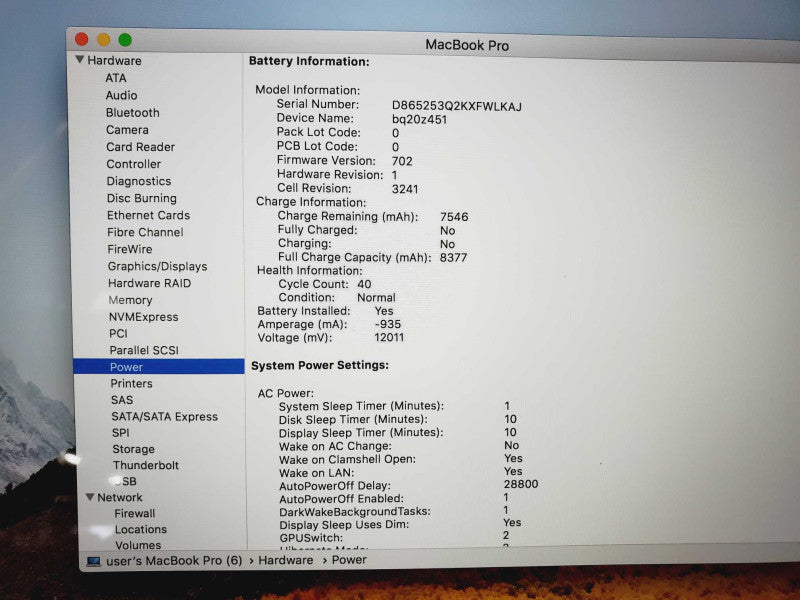Select ATA in the sidebar
Viewport: 800px width, 600px height.
point(116,78)
